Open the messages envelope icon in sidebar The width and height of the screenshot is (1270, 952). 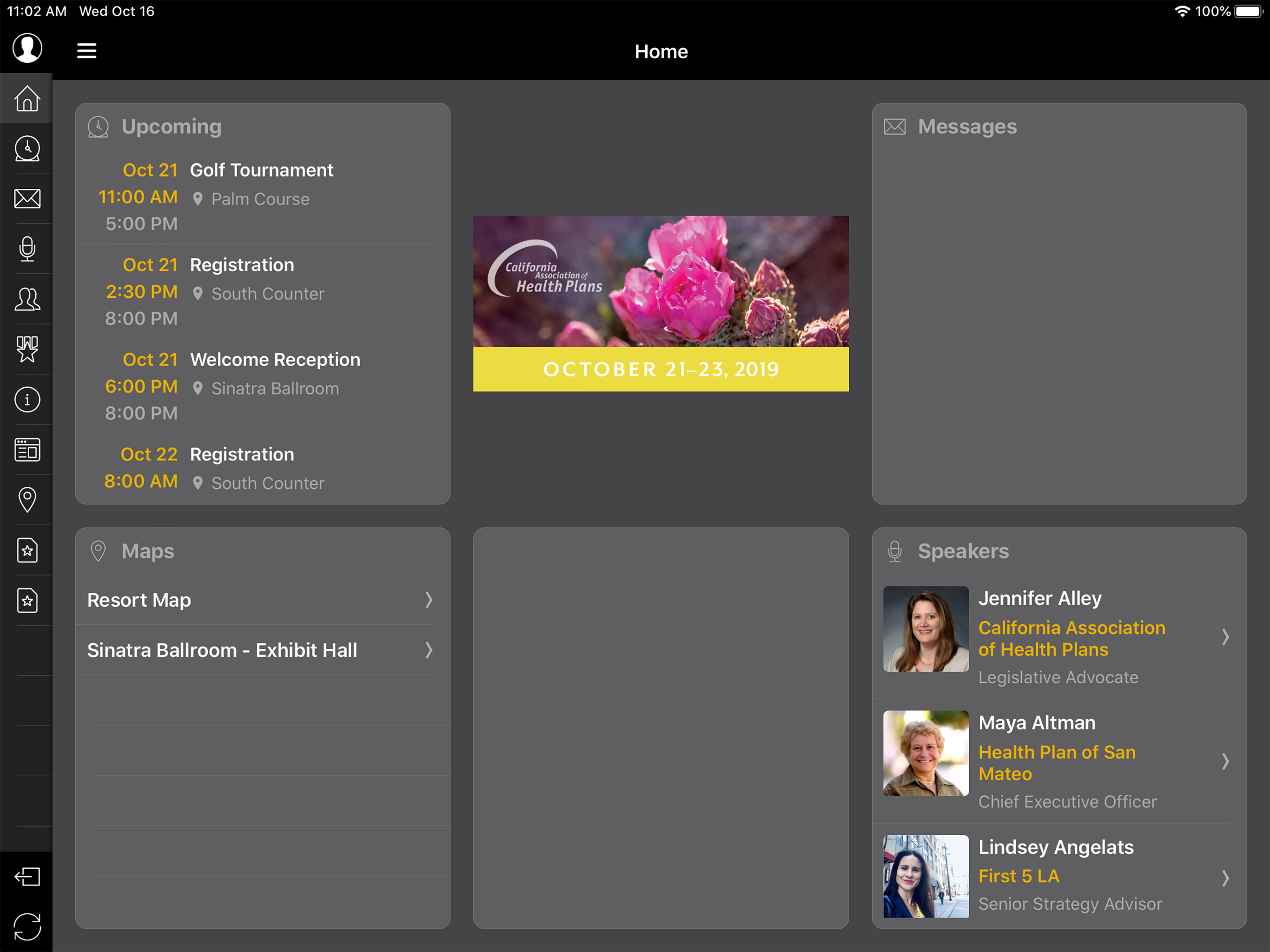[x=27, y=198]
